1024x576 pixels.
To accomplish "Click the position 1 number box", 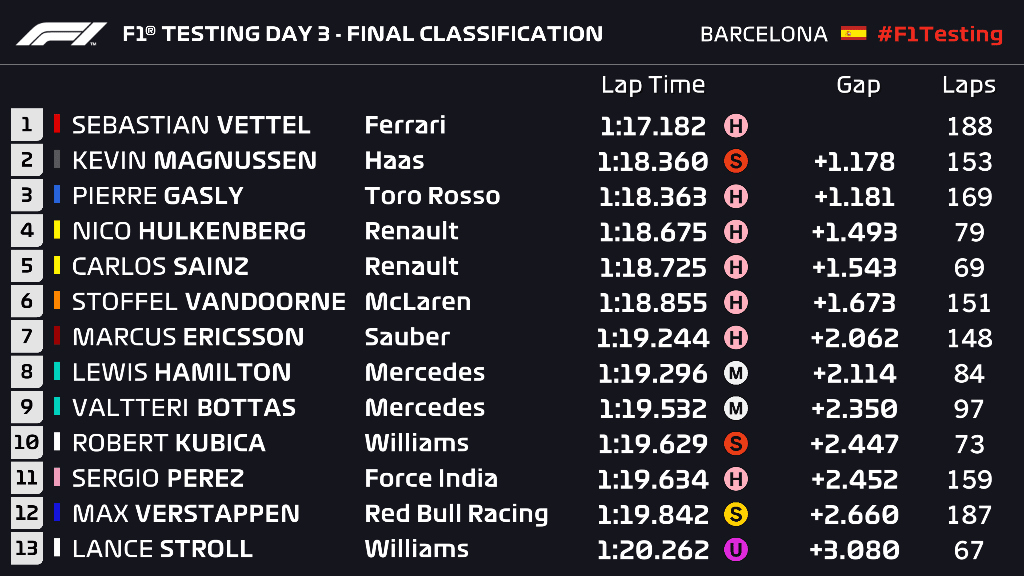I will 26,125.
